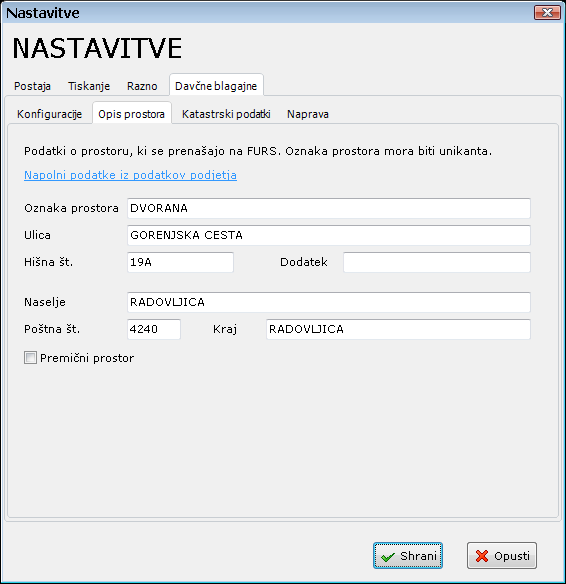Click the Ulica field with GORENJSKA CESTA
This screenshot has height=584, width=566.
click(x=329, y=235)
